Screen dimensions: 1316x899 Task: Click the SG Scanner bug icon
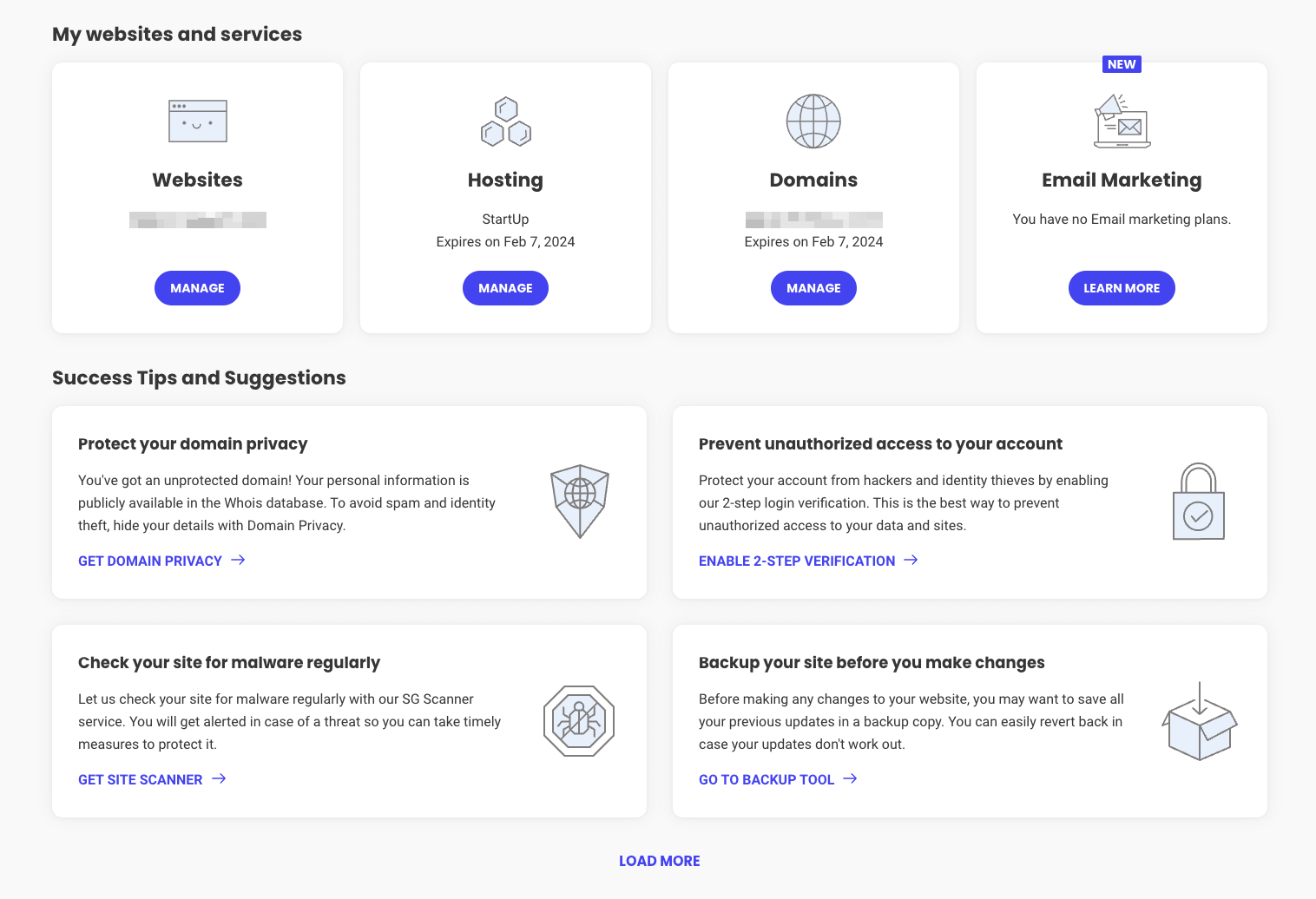click(x=578, y=720)
